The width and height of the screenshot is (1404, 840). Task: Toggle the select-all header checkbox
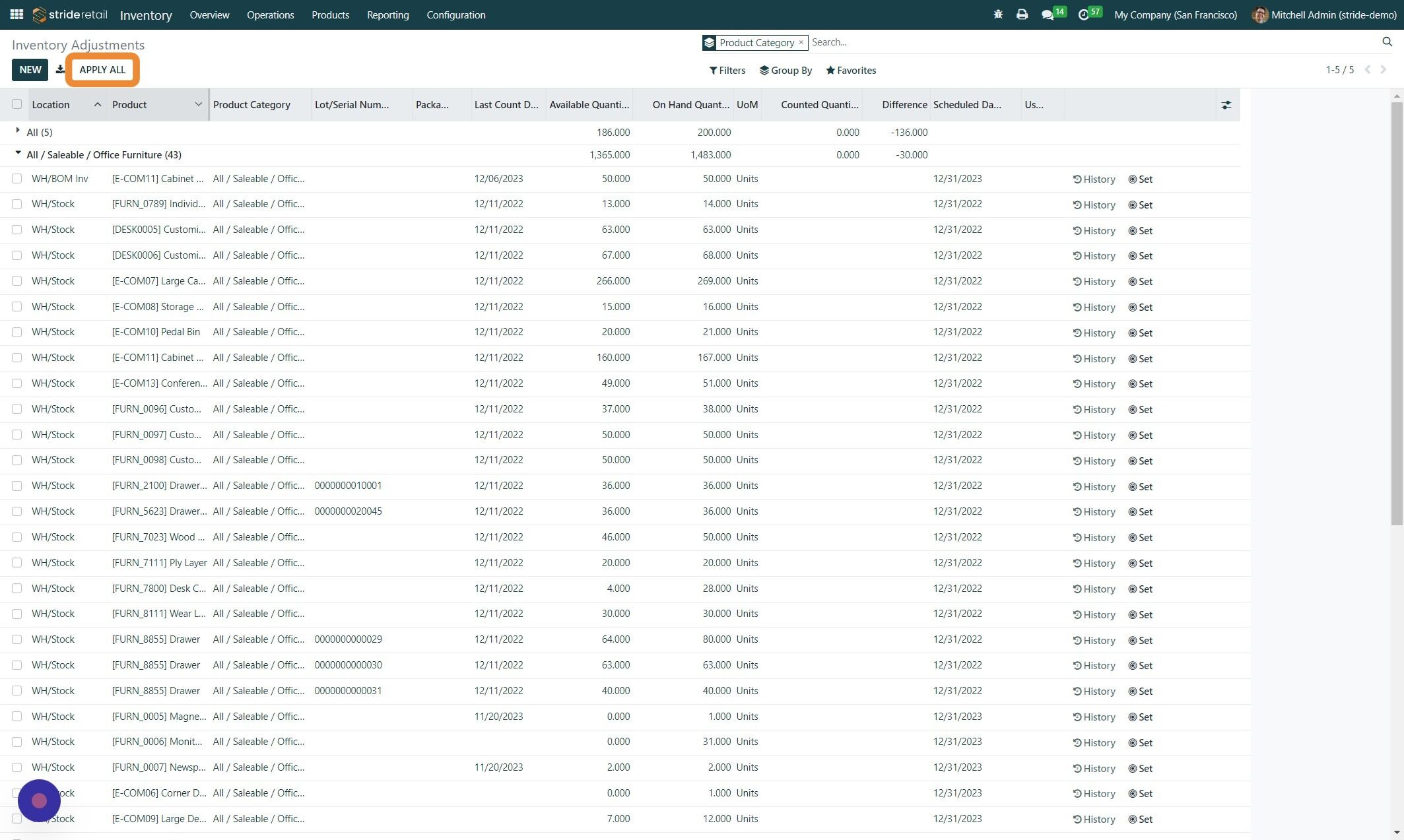pyautogui.click(x=17, y=104)
